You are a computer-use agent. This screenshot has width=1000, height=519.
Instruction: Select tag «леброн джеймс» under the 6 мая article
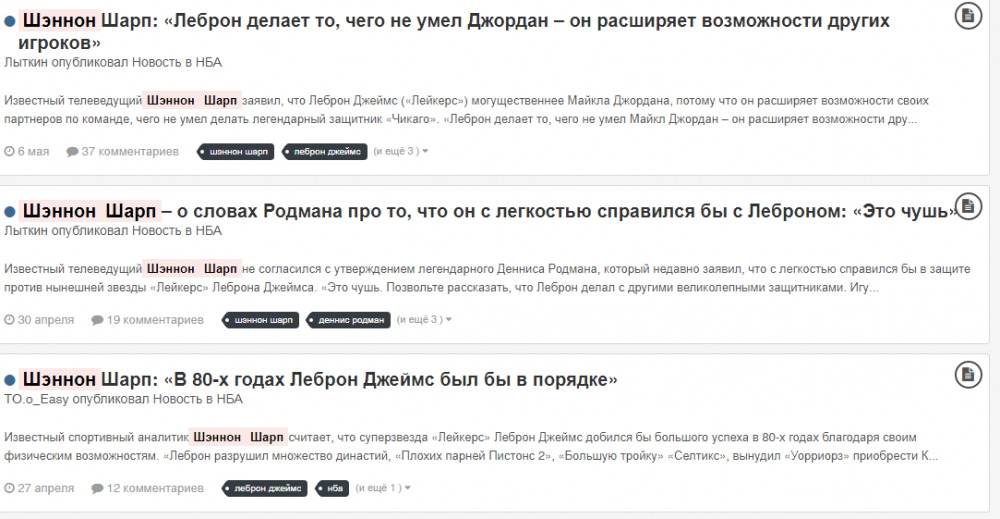pyautogui.click(x=324, y=152)
